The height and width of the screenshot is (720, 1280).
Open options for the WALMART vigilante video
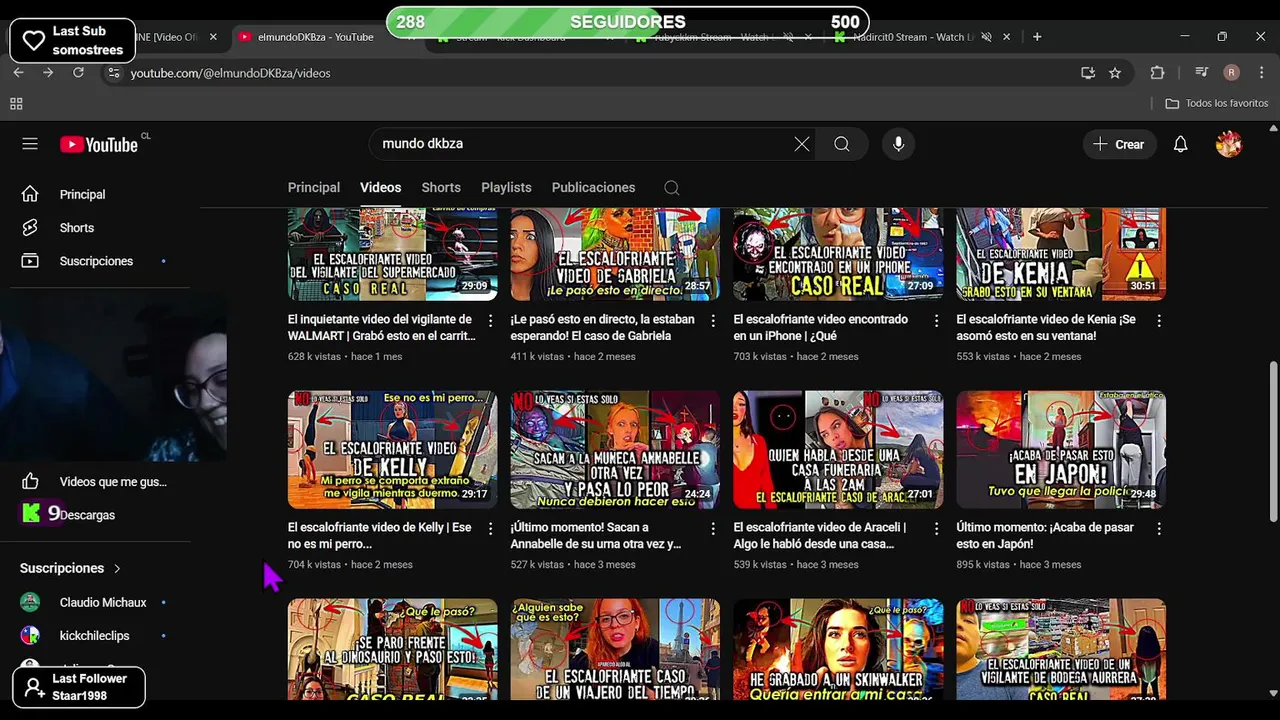pos(490,321)
